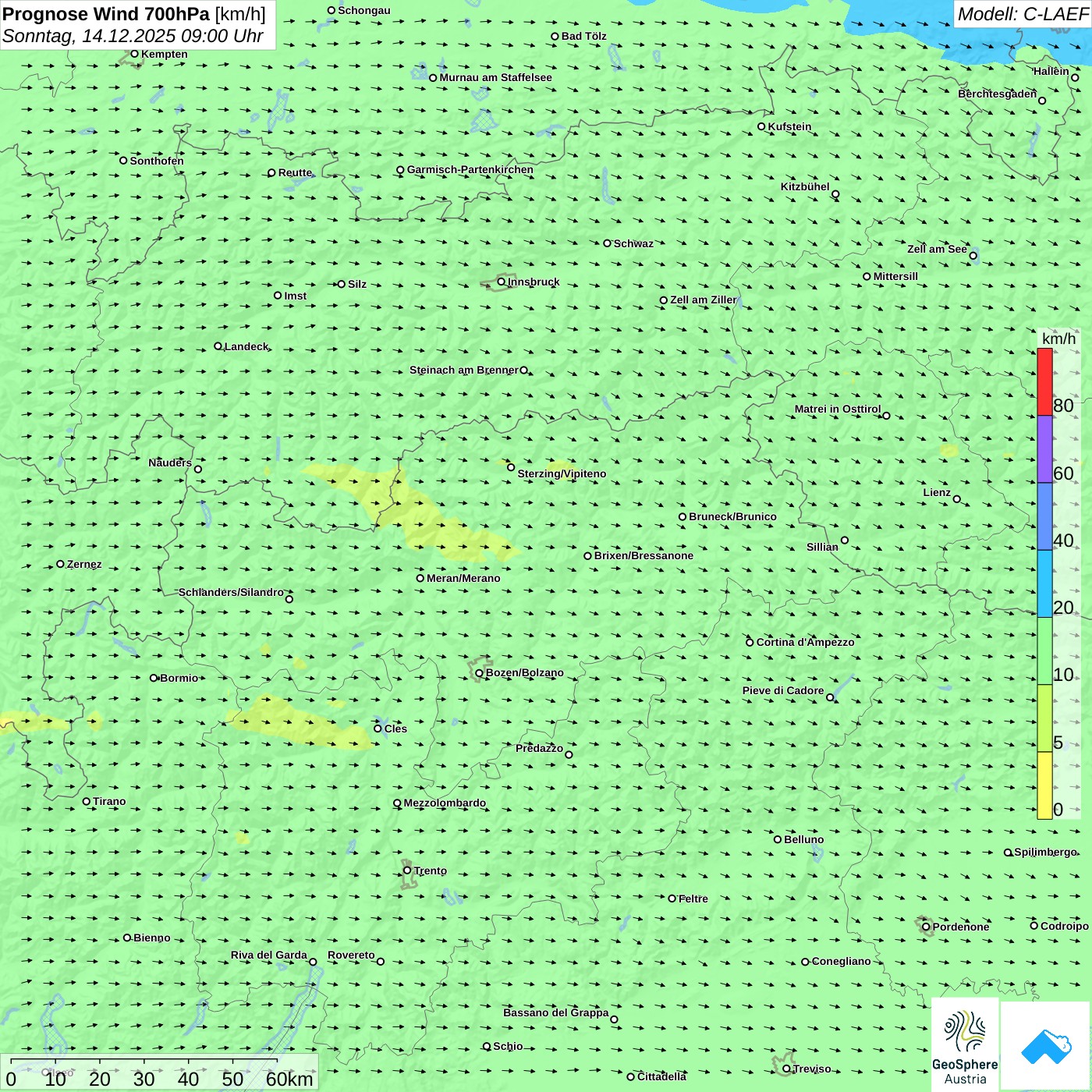Click the Kitzbühel label
Viewport: 1092px width, 1092px height.
pyautogui.click(x=805, y=186)
